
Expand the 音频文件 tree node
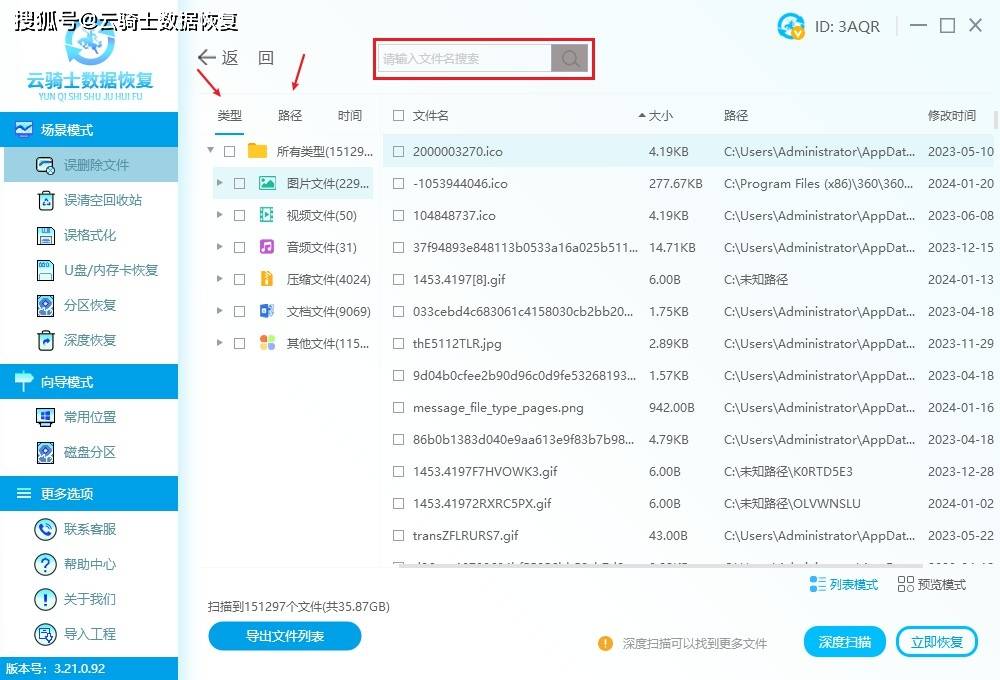pyautogui.click(x=219, y=247)
